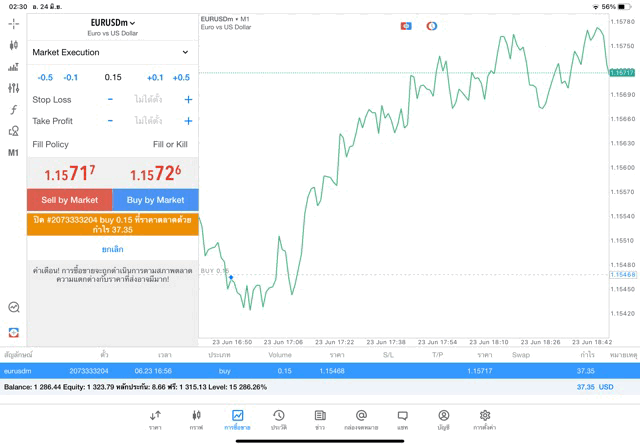This screenshot has height=447, width=640.
Task: Open the chart objects shapes icon
Action: pos(13,131)
